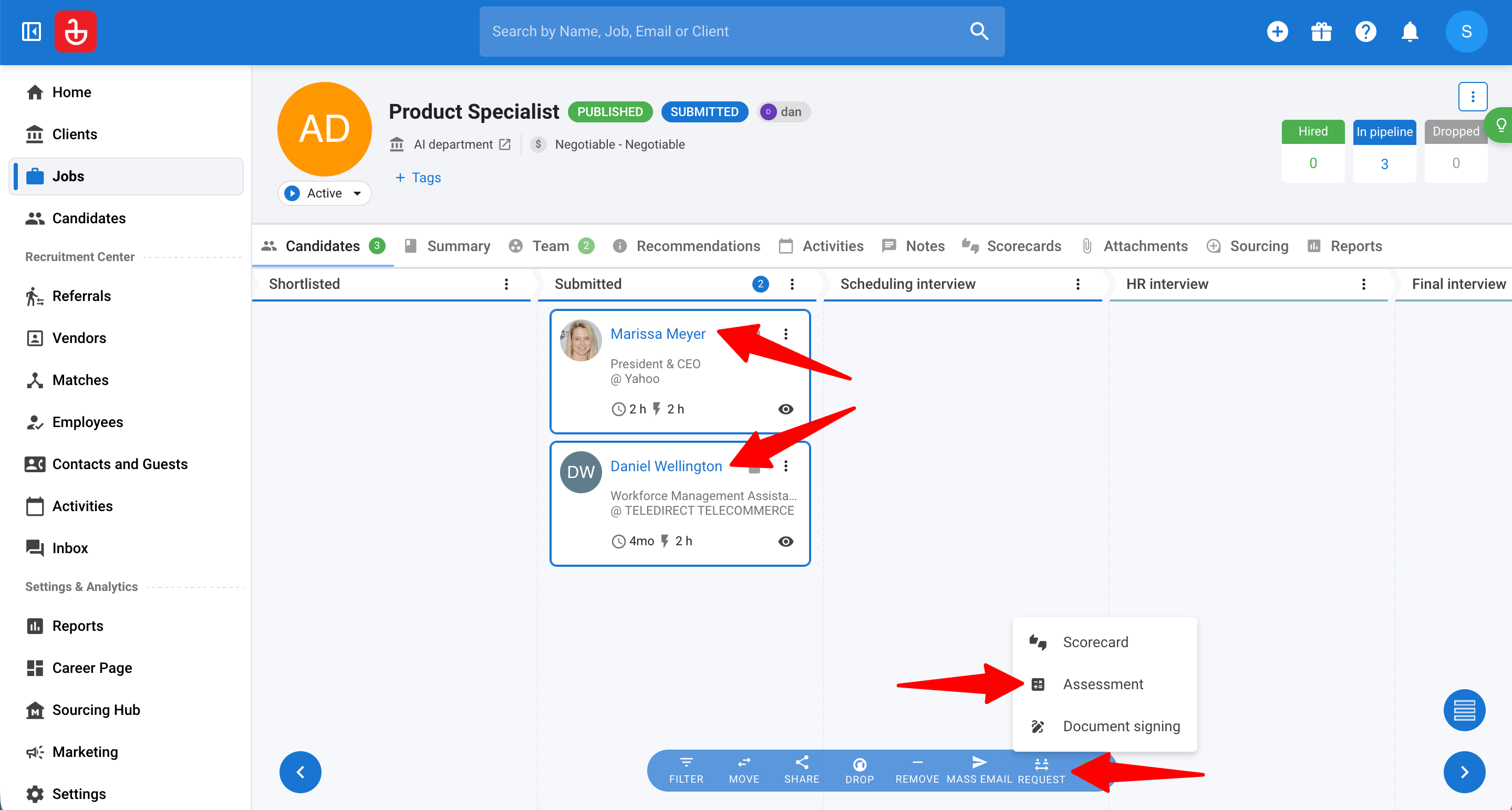1512x810 pixels.
Task: Click the SHARE toolbar button
Action: (x=801, y=770)
